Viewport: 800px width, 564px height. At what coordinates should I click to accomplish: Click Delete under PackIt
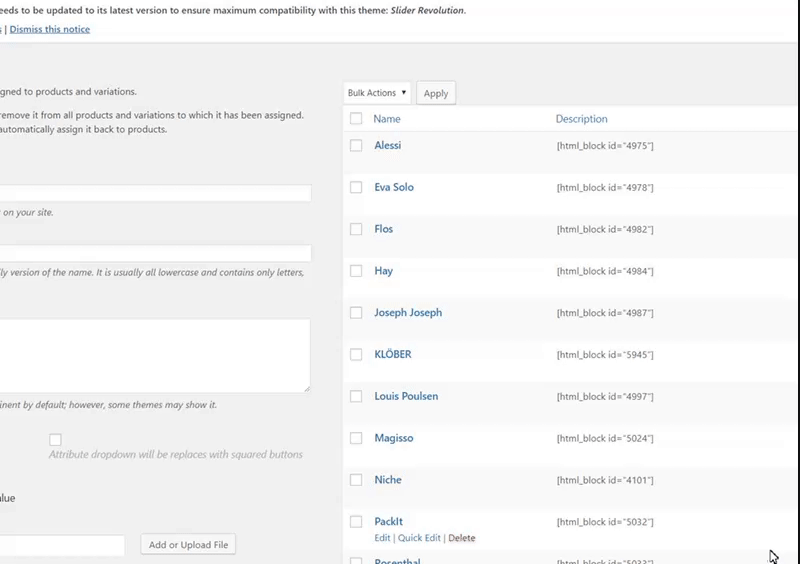462,538
